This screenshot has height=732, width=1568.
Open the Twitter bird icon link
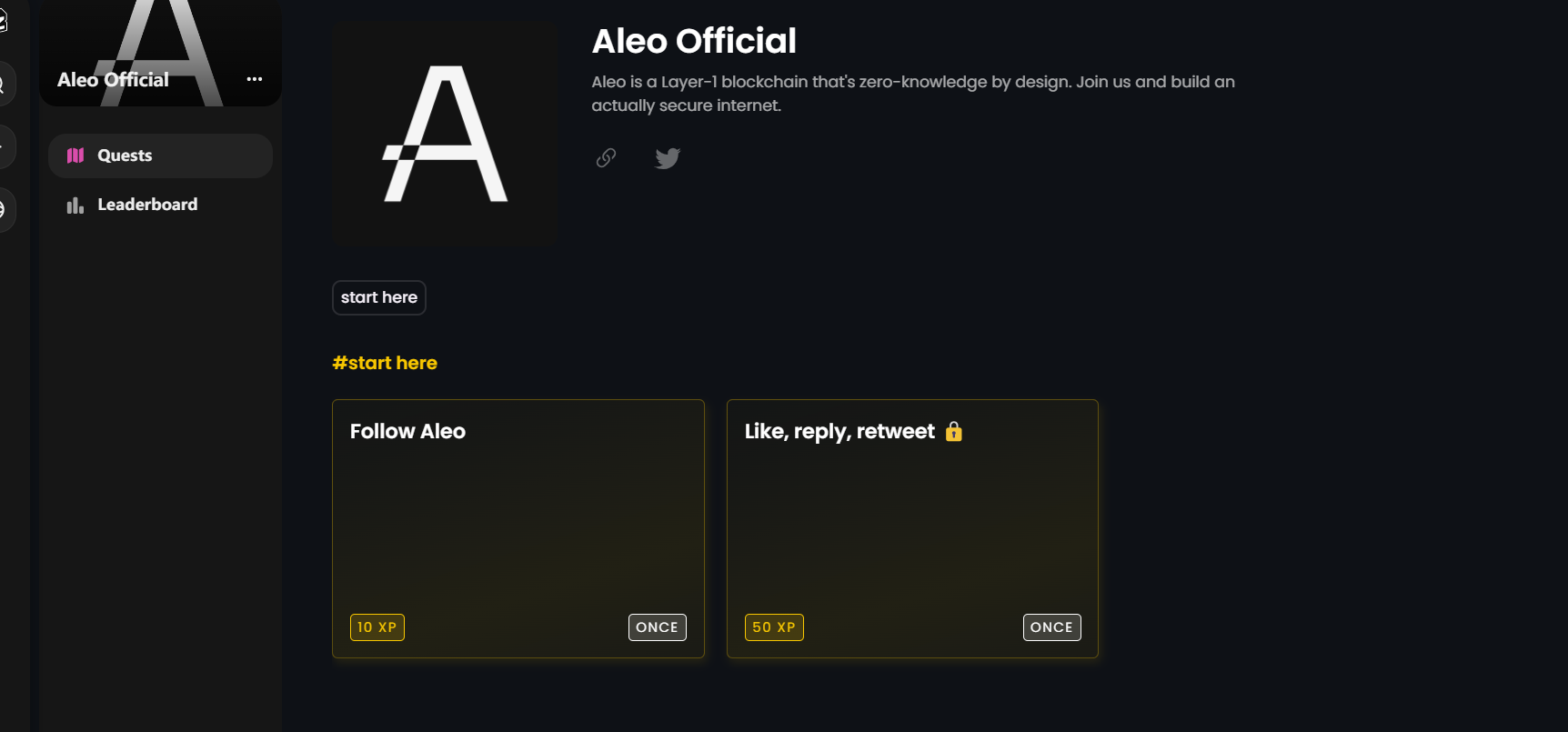pos(668,158)
